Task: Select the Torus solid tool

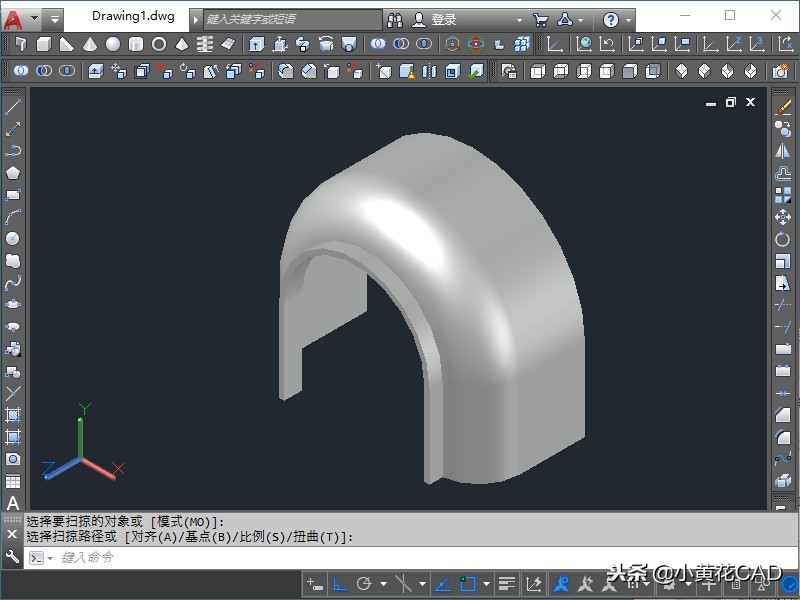Action: pos(159,44)
